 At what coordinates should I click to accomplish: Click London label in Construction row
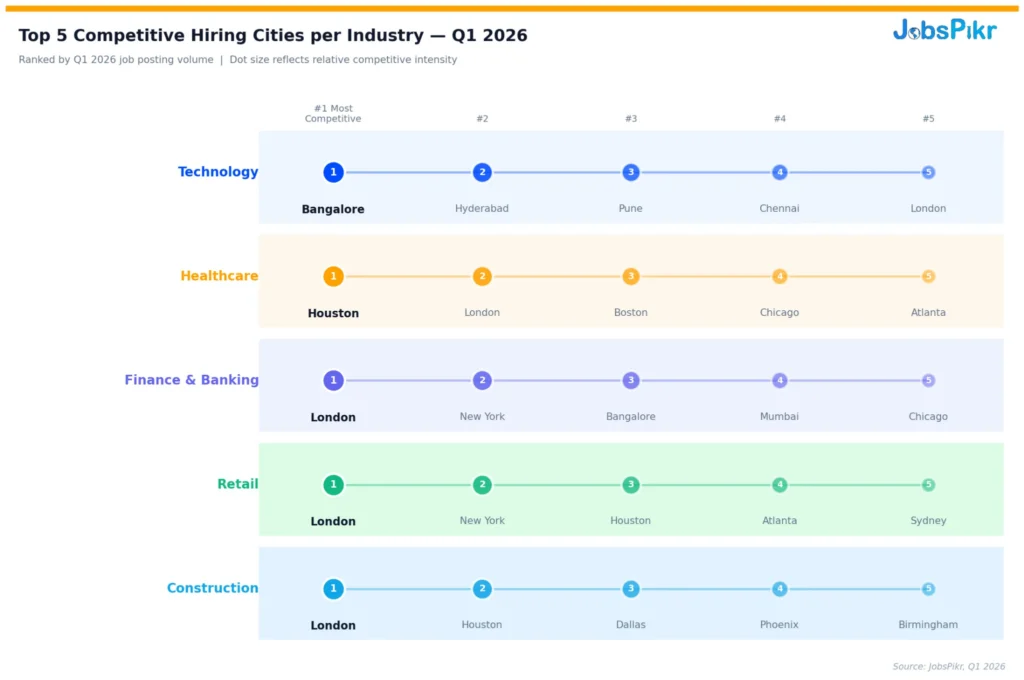[x=333, y=625]
